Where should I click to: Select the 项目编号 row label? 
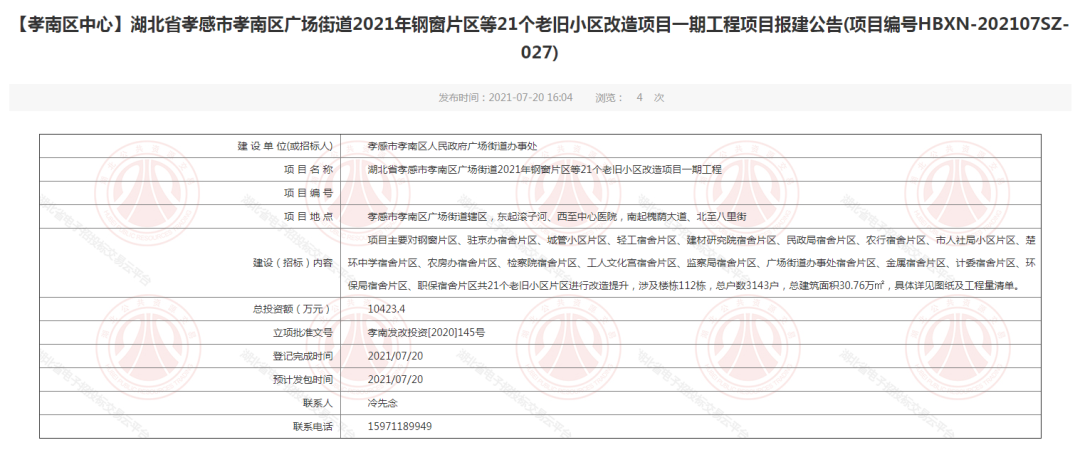[308, 192]
